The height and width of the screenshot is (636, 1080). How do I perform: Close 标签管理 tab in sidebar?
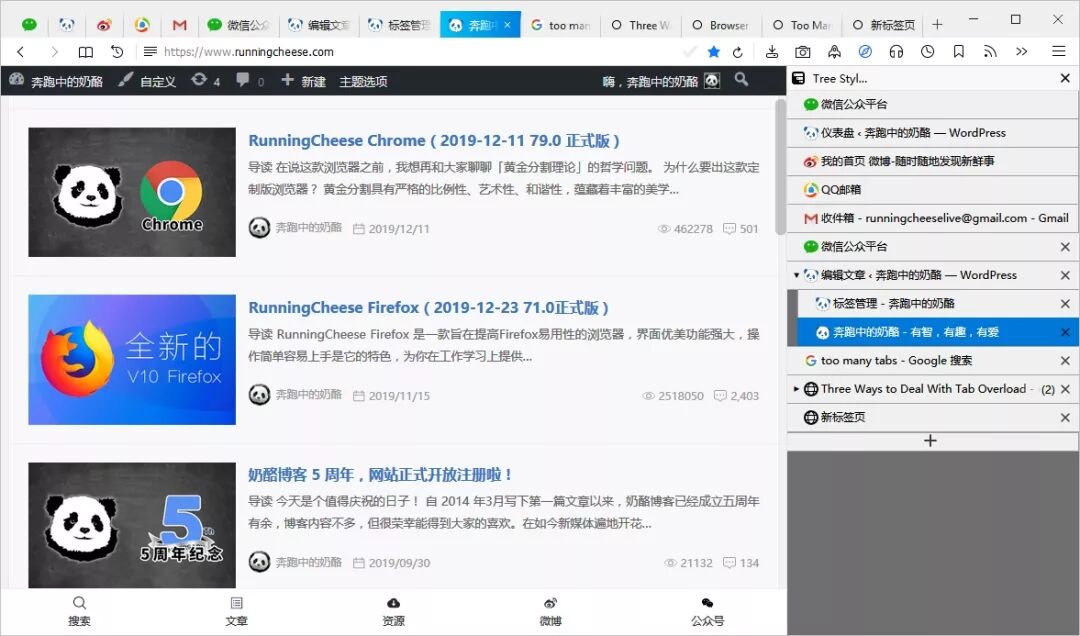coord(1065,304)
